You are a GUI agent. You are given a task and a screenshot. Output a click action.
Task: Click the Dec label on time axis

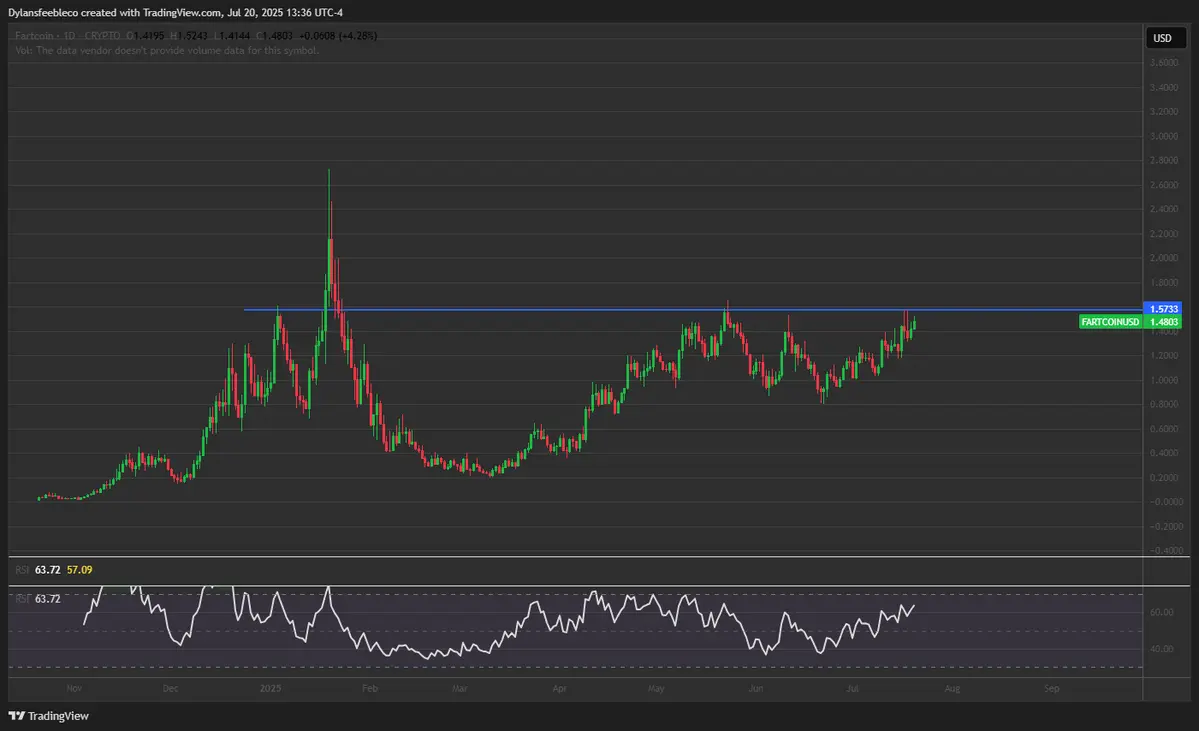[171, 688]
